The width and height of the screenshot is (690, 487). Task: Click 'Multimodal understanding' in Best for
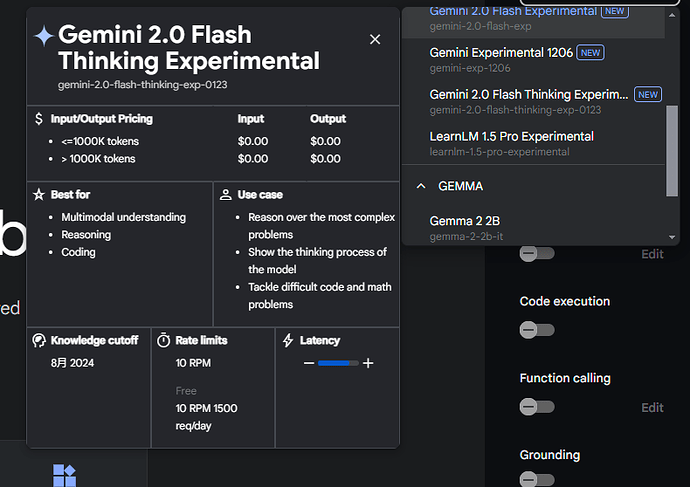tap(124, 217)
